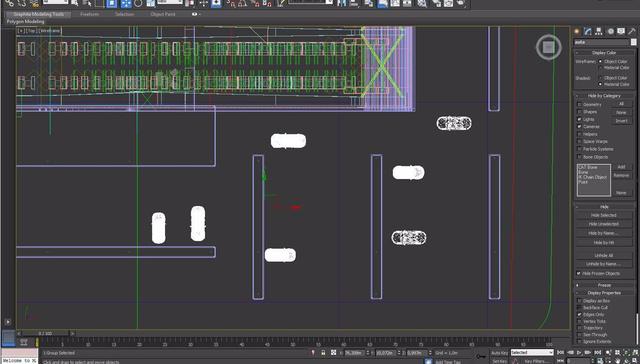Image resolution: width=640 pixels, height=364 pixels.
Task: Select the Select and Rotate tool
Action: 138,3
